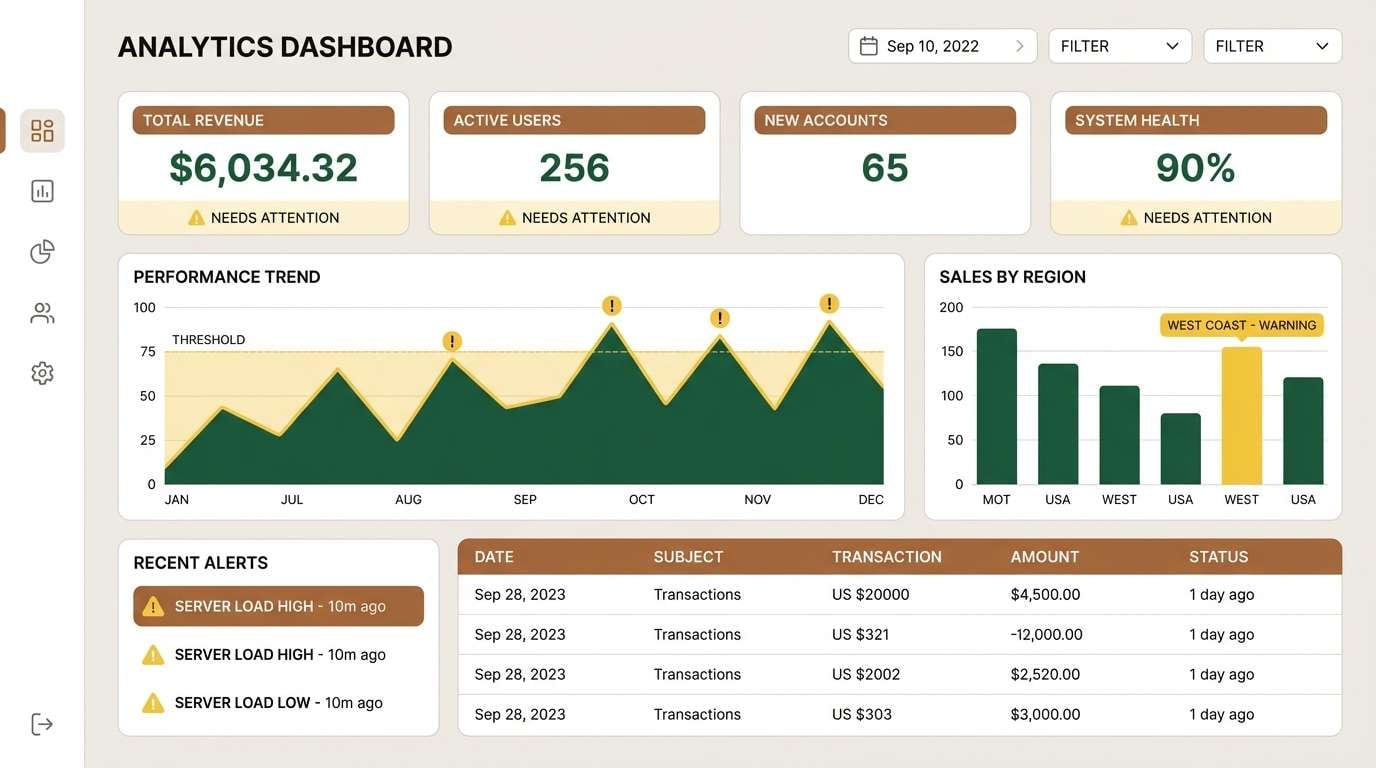Open the users section from the sidebar

[41, 312]
